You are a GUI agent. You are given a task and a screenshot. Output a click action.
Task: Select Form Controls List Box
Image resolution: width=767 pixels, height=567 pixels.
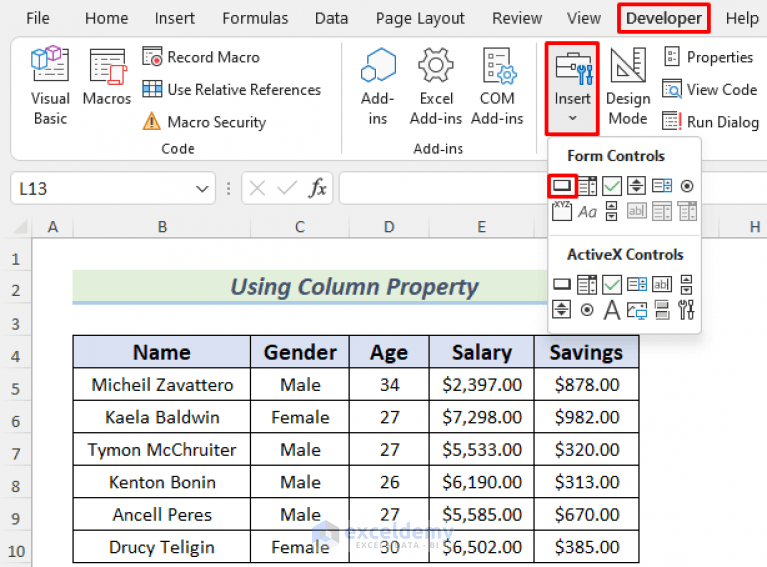point(662,186)
